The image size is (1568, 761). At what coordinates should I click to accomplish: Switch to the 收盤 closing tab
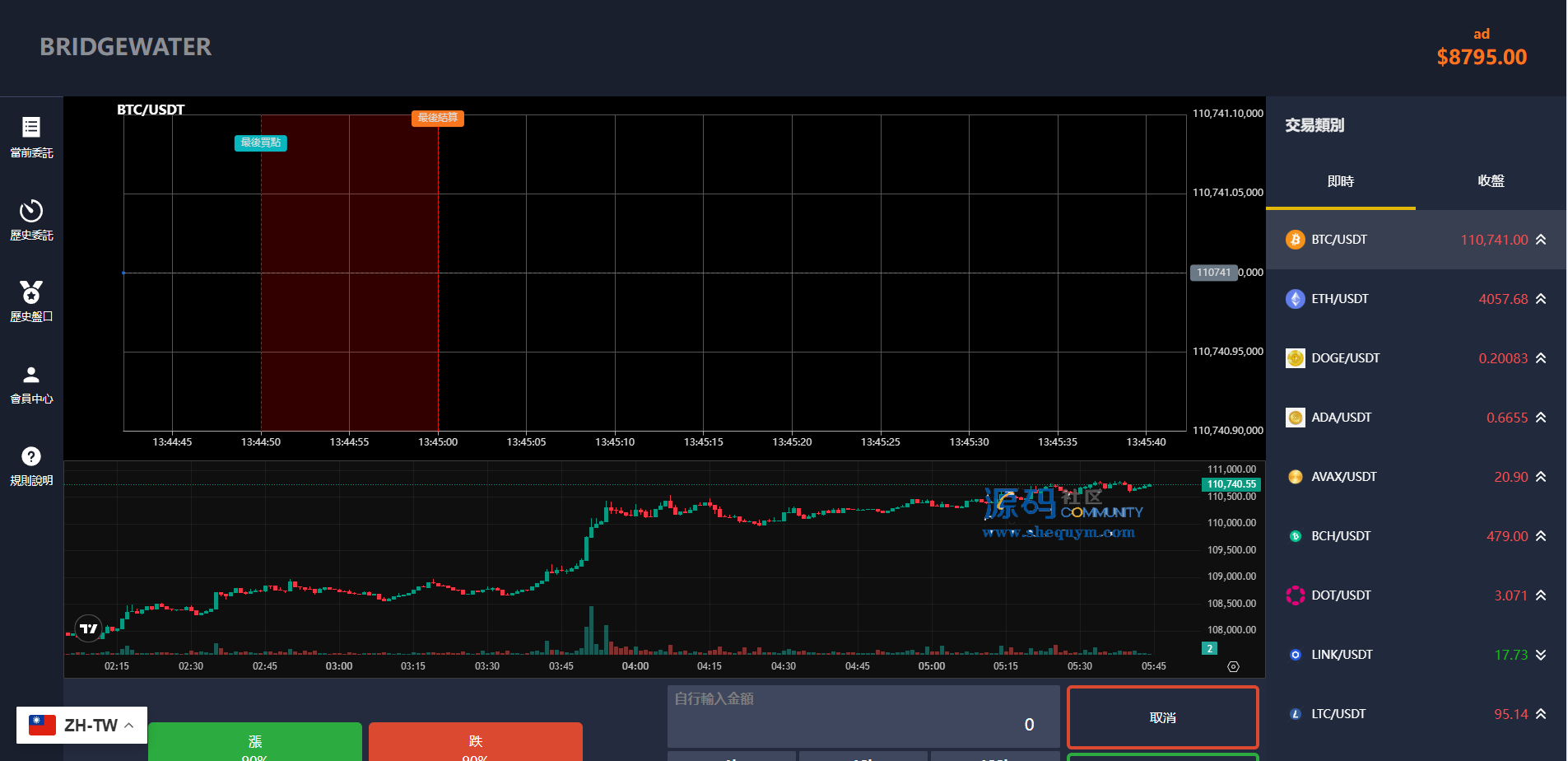[1491, 181]
